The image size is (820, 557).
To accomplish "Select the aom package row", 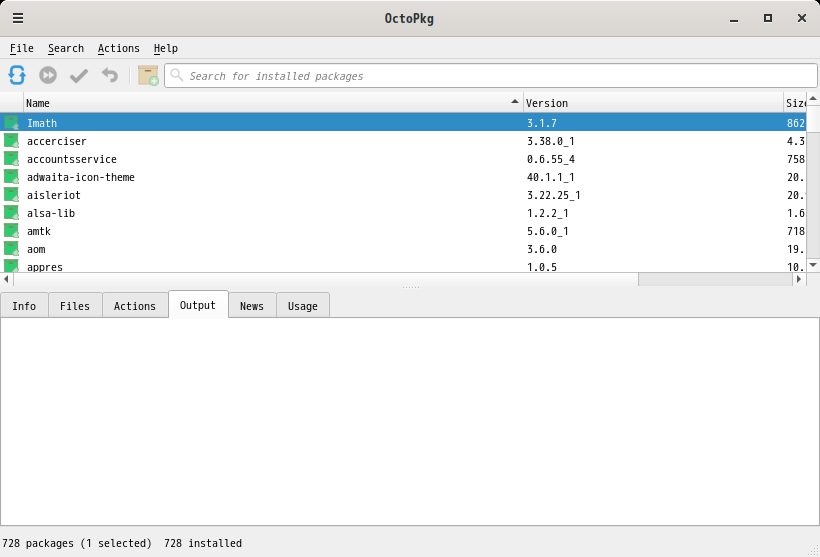I will pyautogui.click(x=403, y=249).
